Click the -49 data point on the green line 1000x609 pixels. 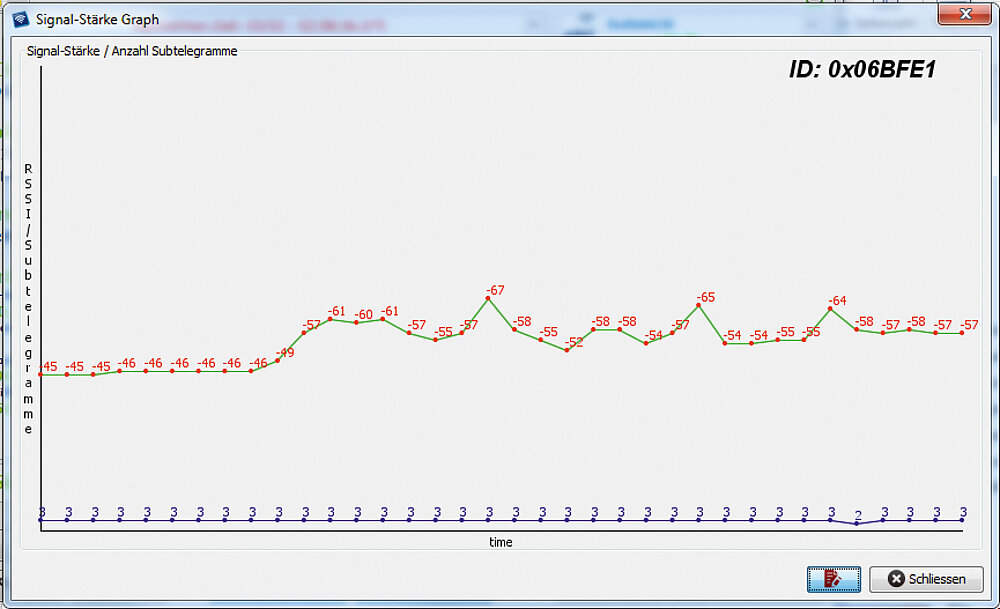pos(278,360)
